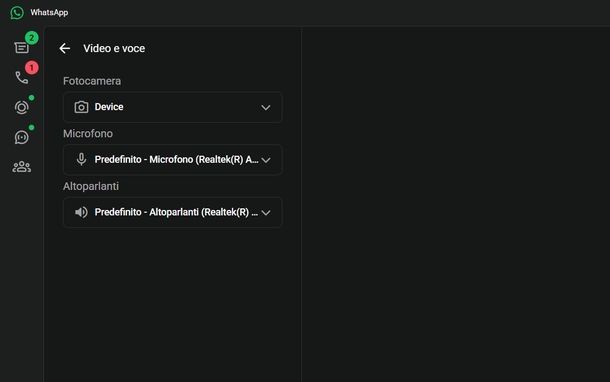Go back from Video e voce

click(x=65, y=48)
